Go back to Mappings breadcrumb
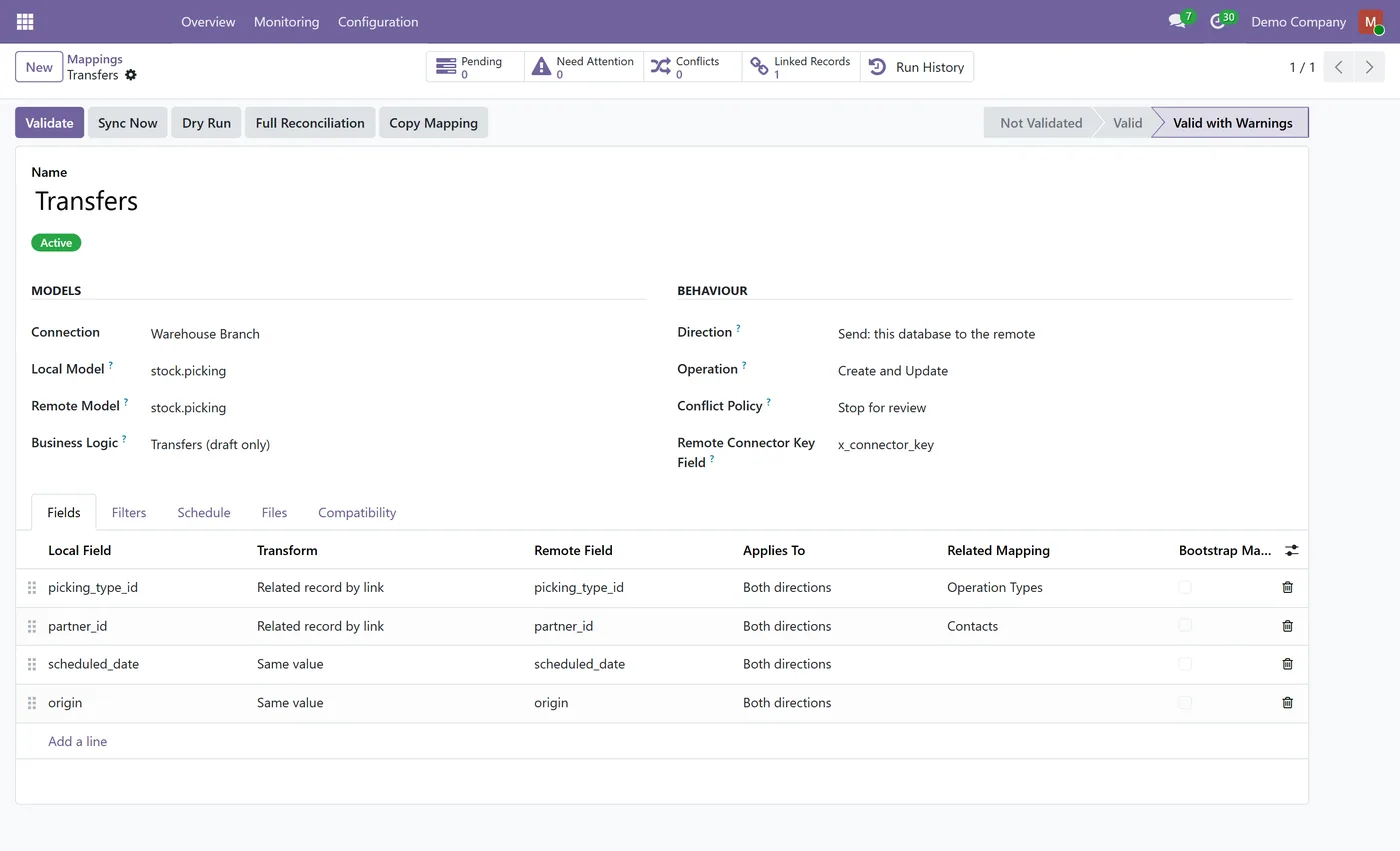This screenshot has height=851, width=1400. (95, 59)
